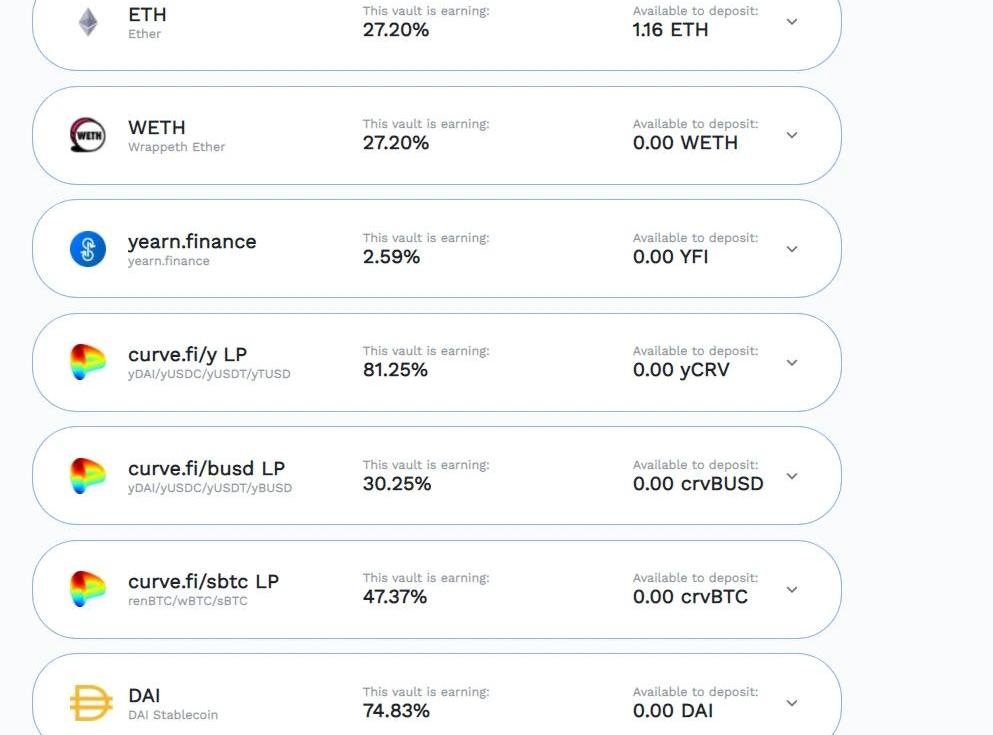Click the curve.fi/busd LP vault name
Viewport: 993px width, 735px height.
(206, 468)
